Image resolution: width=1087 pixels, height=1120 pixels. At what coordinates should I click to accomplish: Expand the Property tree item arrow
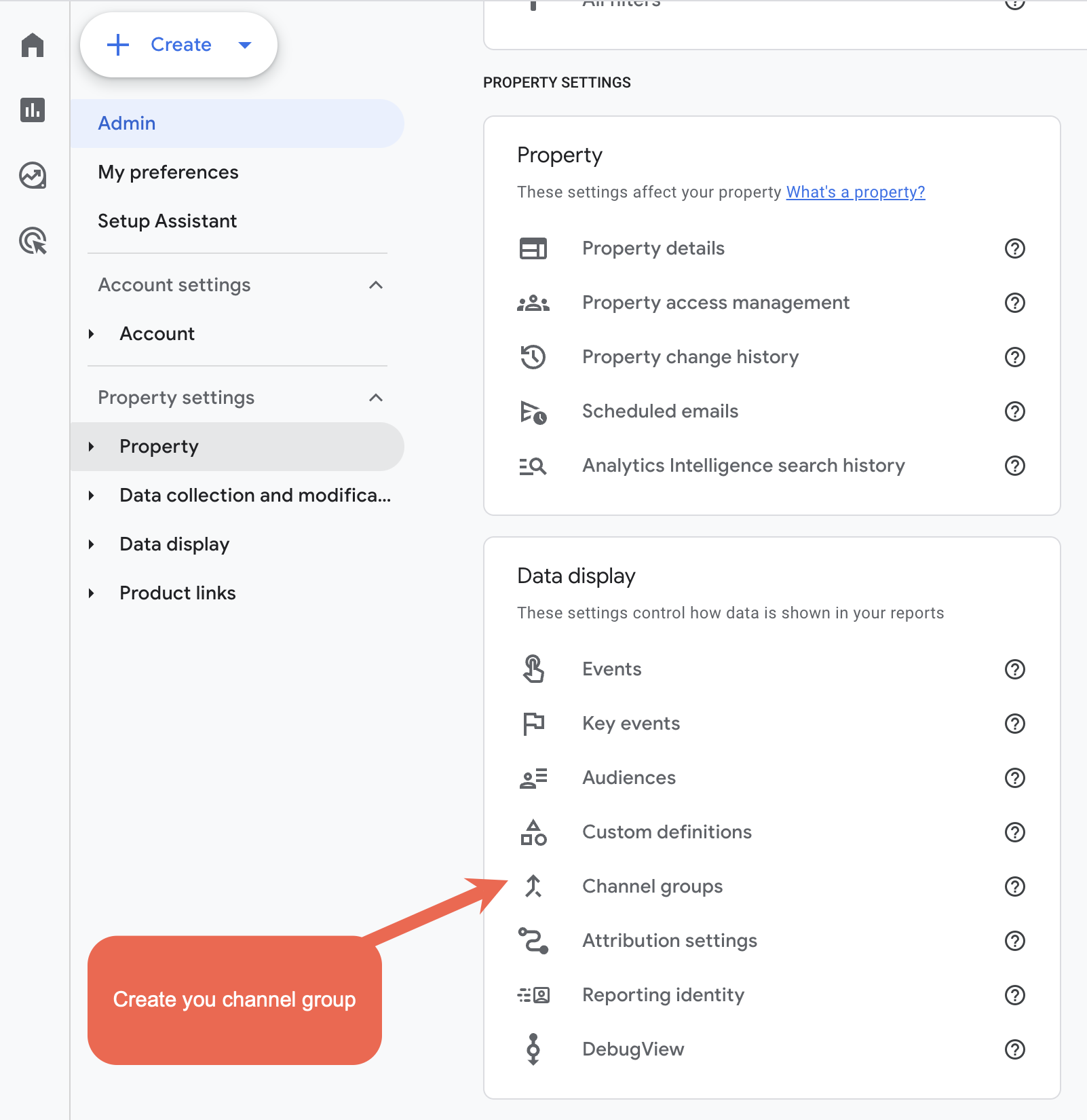tap(91, 447)
